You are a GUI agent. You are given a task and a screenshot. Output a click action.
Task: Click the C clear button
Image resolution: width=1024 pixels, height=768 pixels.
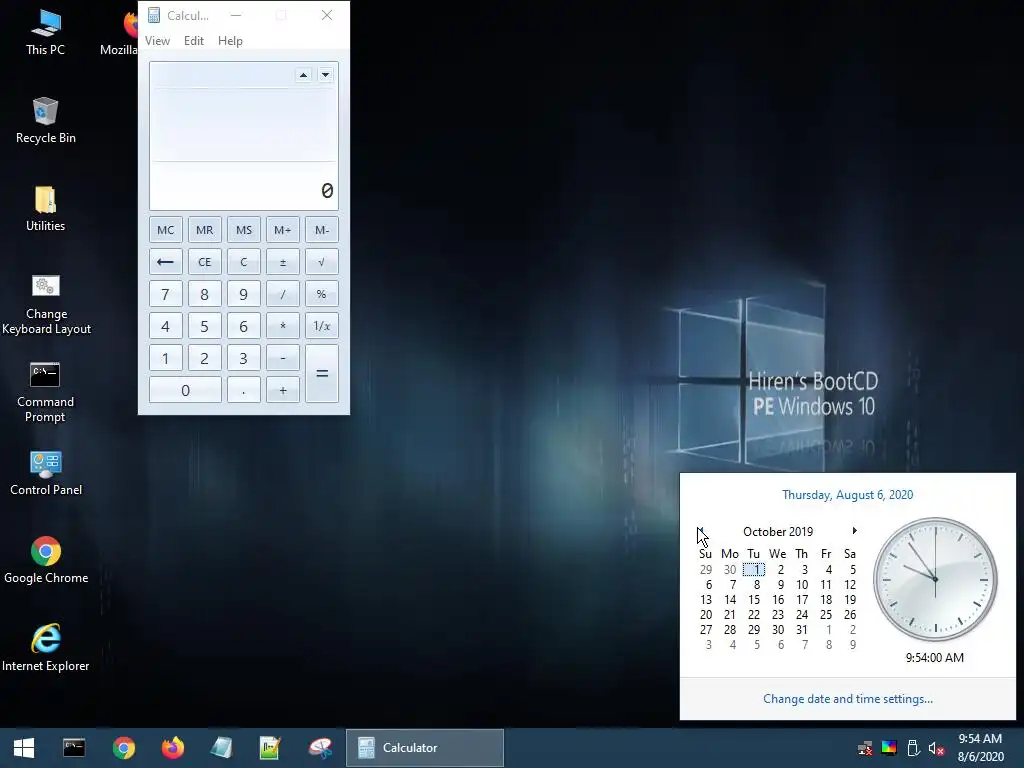point(244,262)
